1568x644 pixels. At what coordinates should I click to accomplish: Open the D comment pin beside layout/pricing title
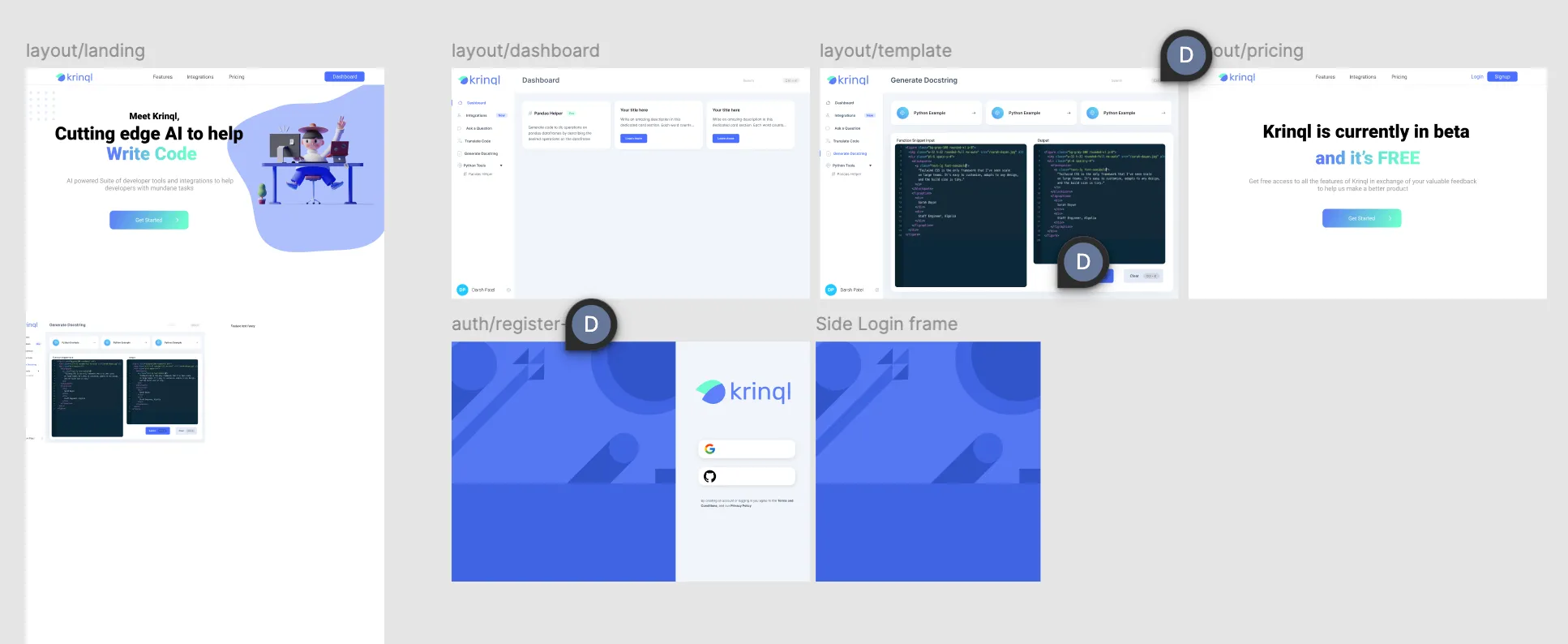click(1186, 55)
